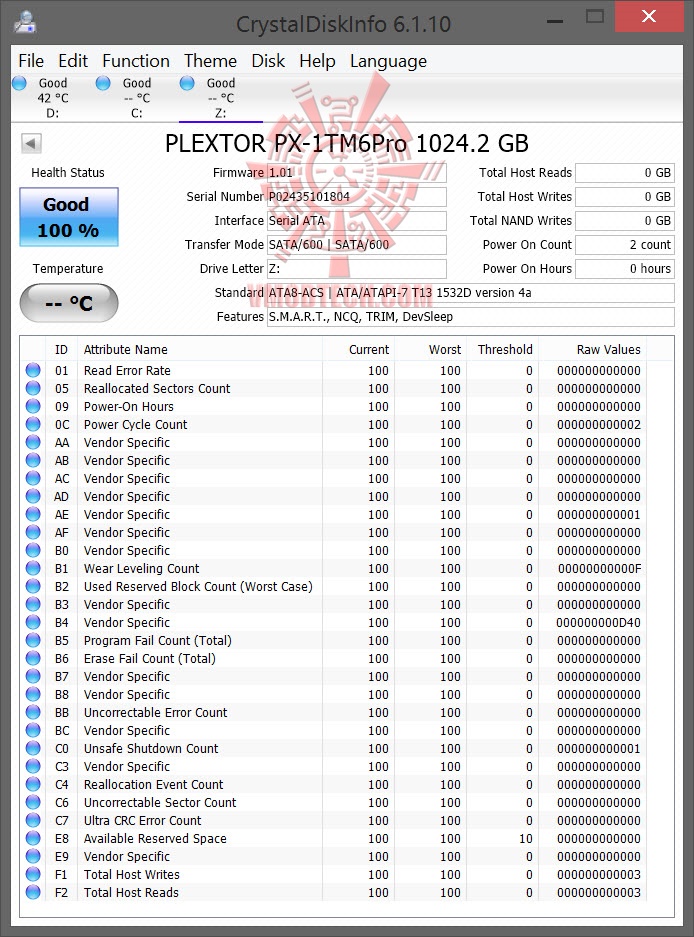Click status icon of Ultra CRC Error Count row
Viewport: 694px width, 937px height.
33,820
